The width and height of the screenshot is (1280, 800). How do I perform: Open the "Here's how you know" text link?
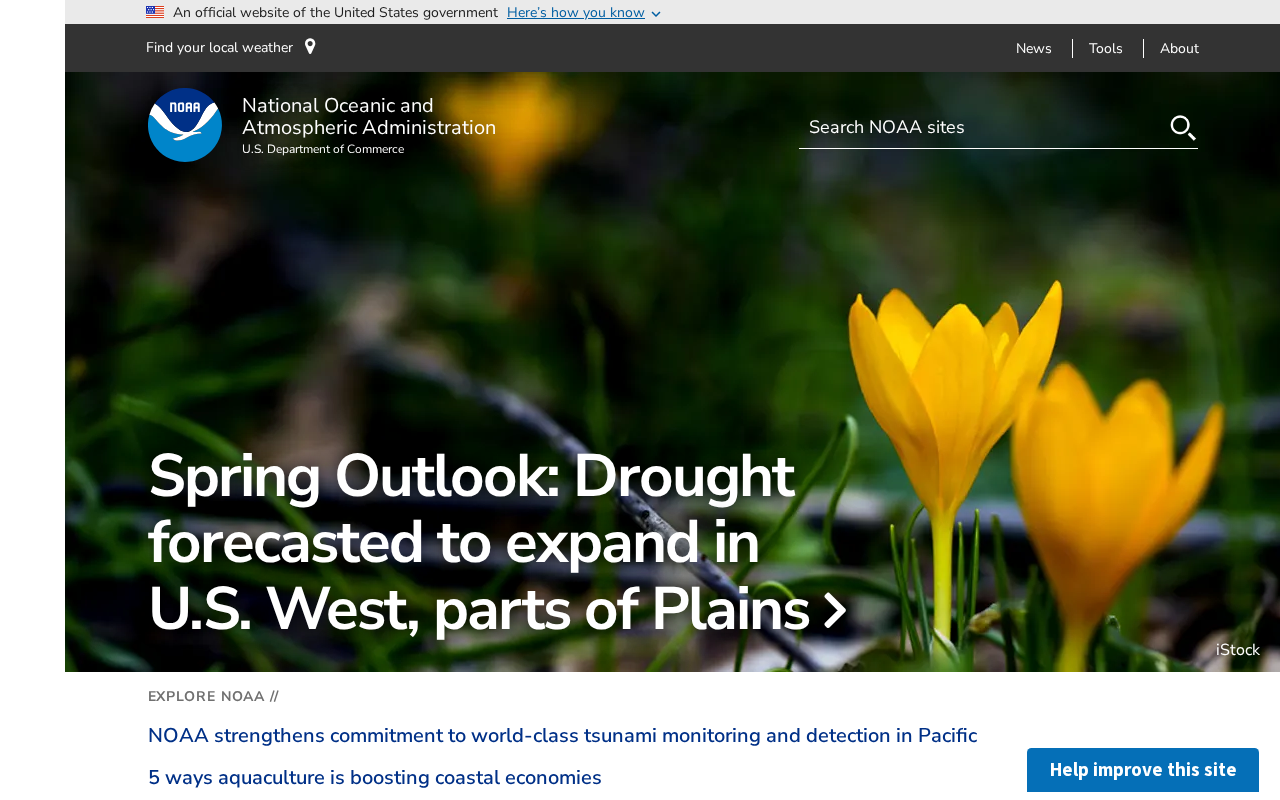[575, 12]
